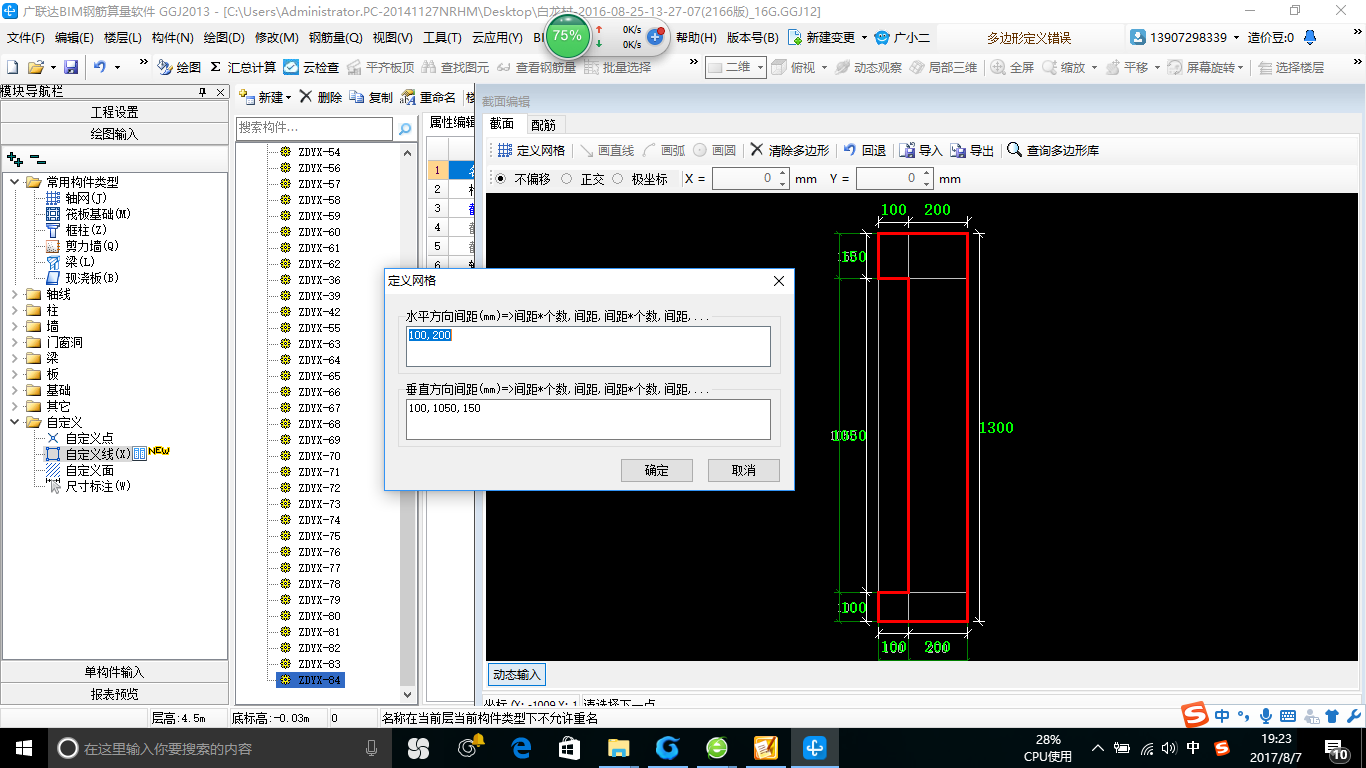
Task: Open 钢筋量(Q) menu
Action: click(335, 37)
